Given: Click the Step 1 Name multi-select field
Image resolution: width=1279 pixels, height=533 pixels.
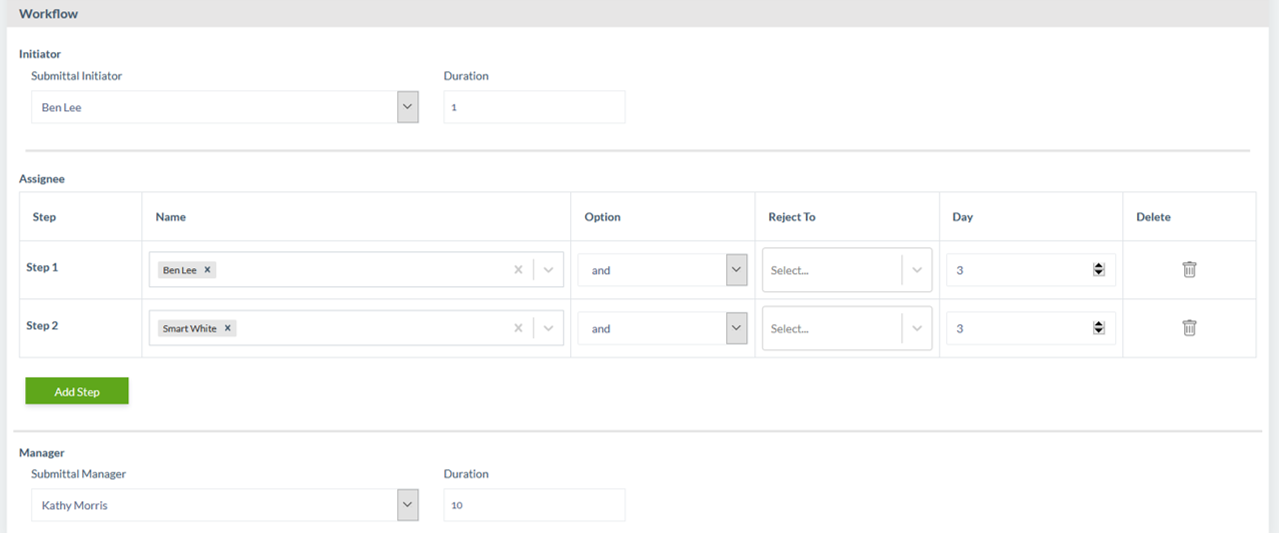Looking at the screenshot, I should 356,270.
